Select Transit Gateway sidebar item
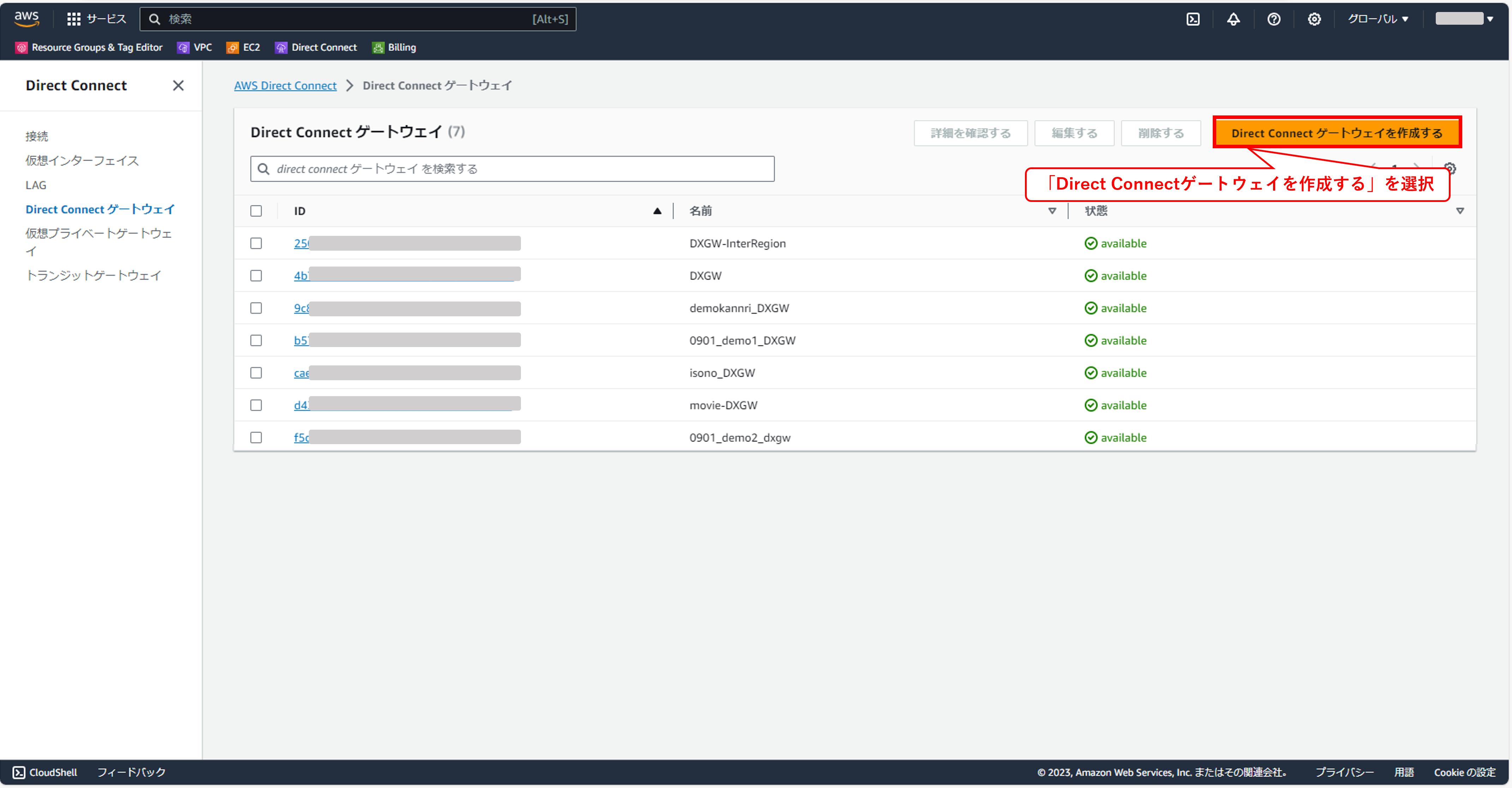This screenshot has width=1512, height=788. coord(93,275)
